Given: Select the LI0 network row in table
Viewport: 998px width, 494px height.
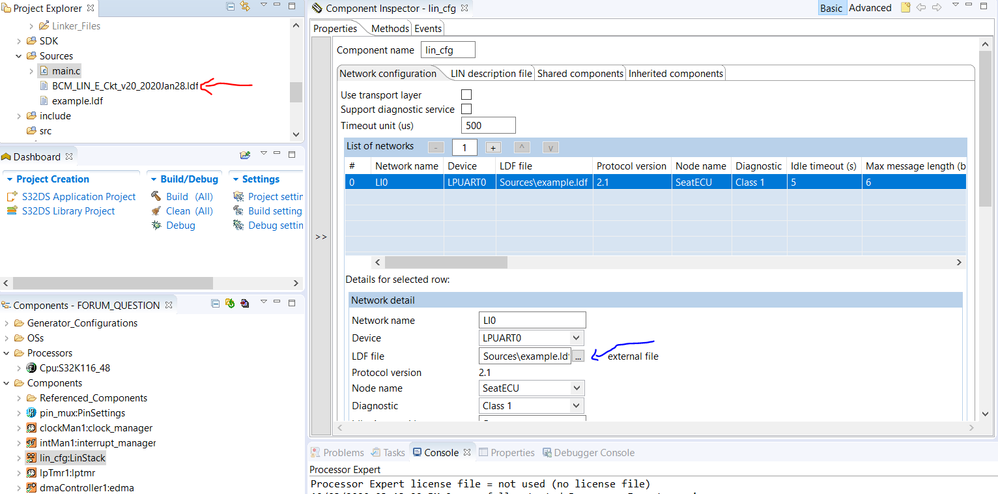Looking at the screenshot, I should tap(656, 183).
